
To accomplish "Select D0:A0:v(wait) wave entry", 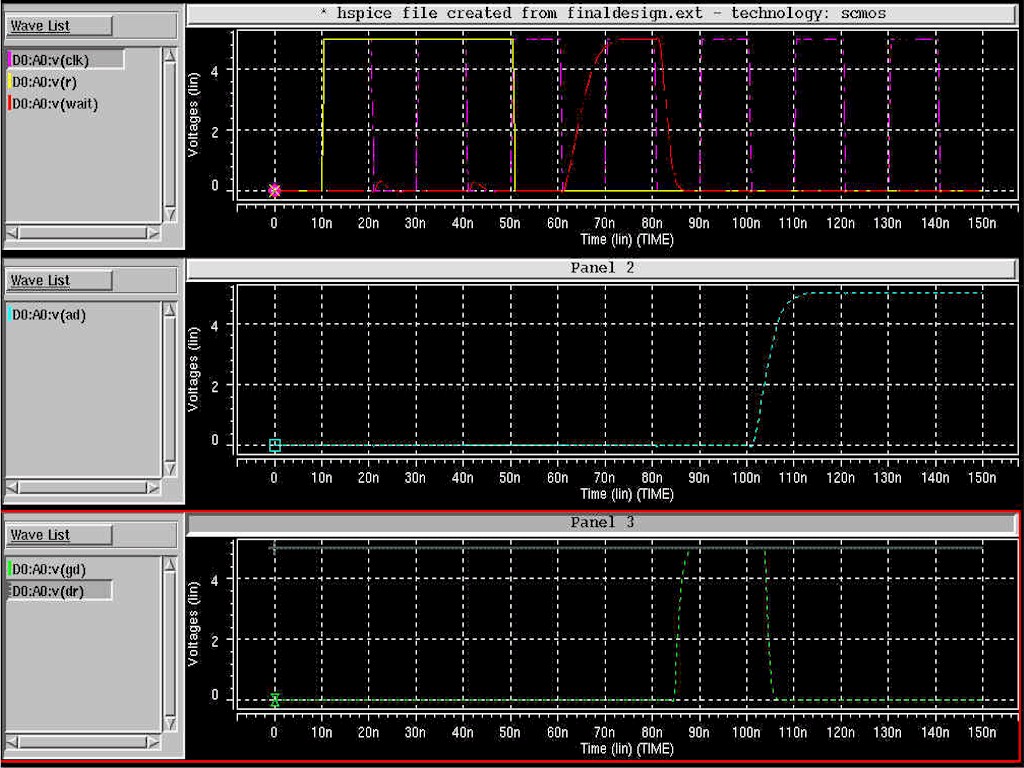I will pyautogui.click(x=55, y=104).
